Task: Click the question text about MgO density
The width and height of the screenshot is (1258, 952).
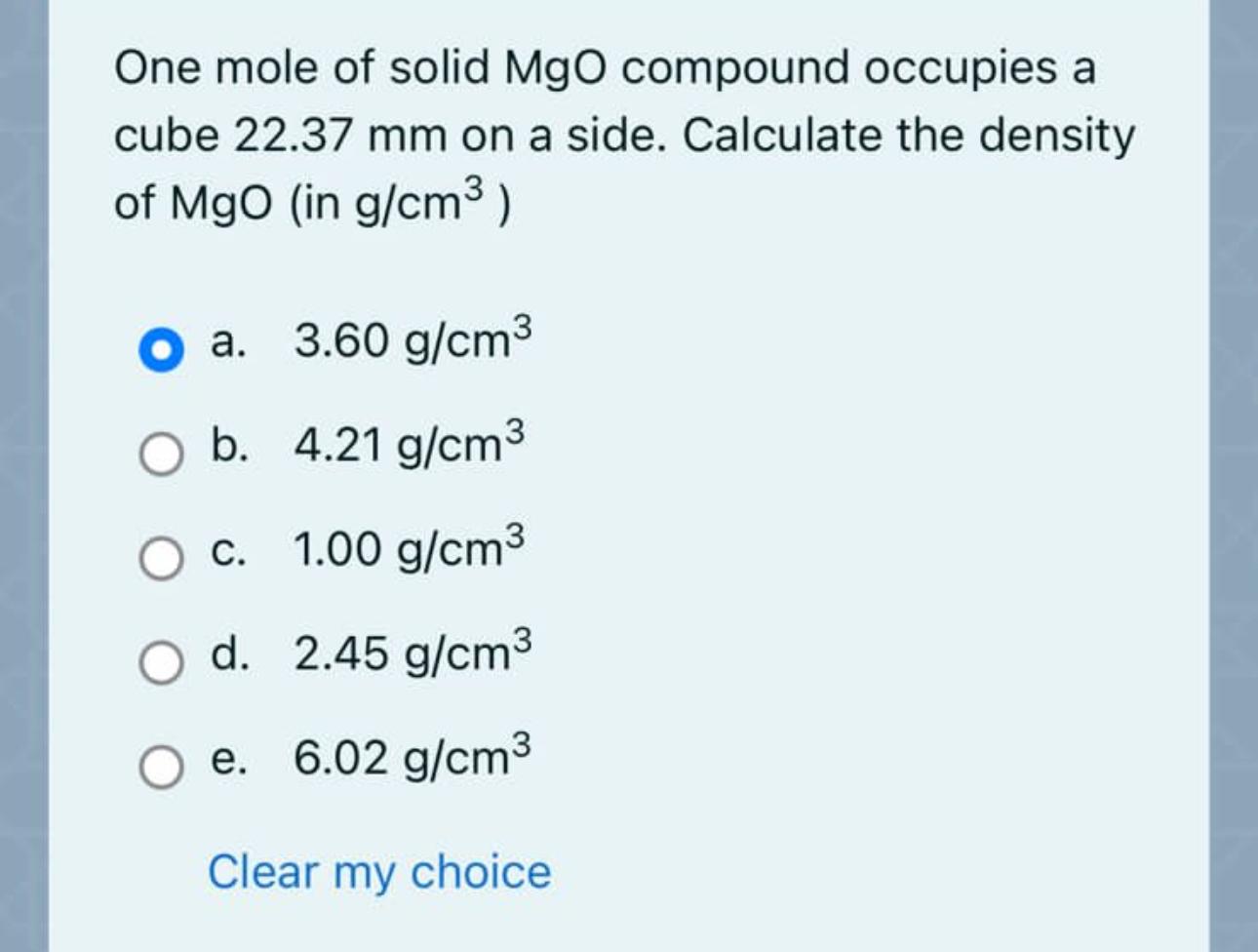Action: pyautogui.click(x=624, y=135)
